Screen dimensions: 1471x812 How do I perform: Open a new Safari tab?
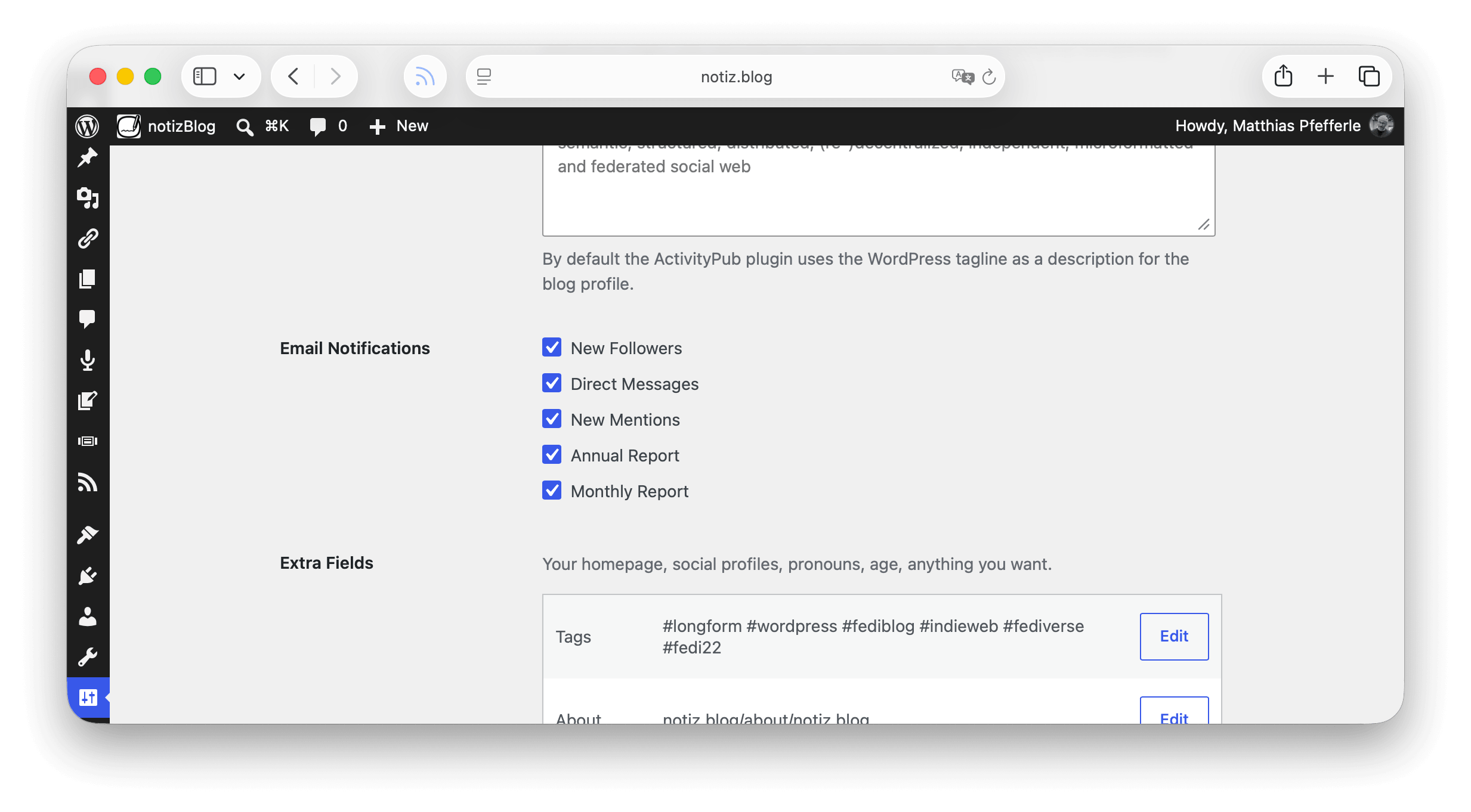point(1325,76)
